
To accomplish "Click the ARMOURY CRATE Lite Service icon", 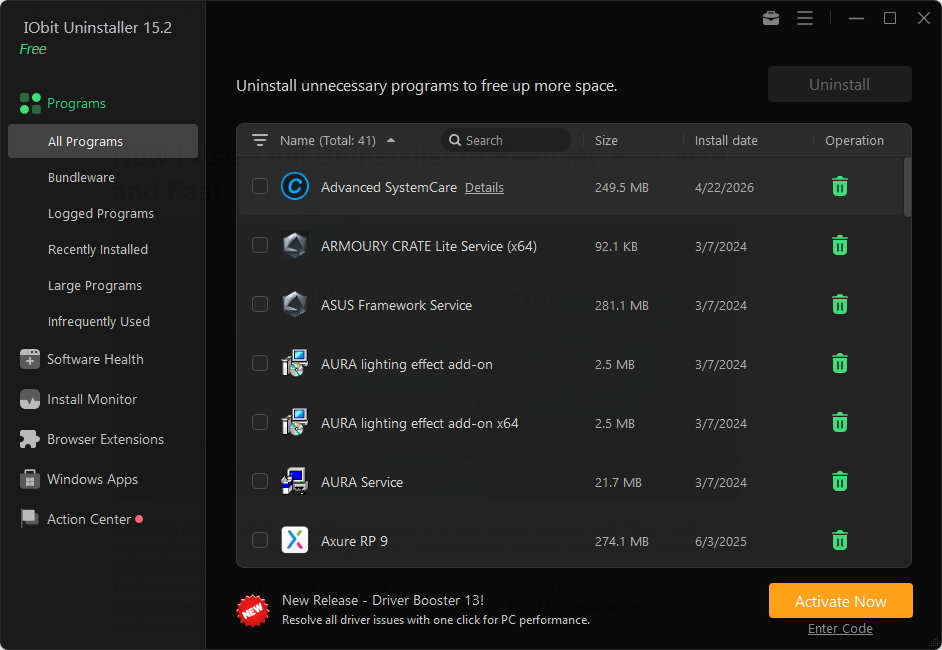I will [x=295, y=246].
